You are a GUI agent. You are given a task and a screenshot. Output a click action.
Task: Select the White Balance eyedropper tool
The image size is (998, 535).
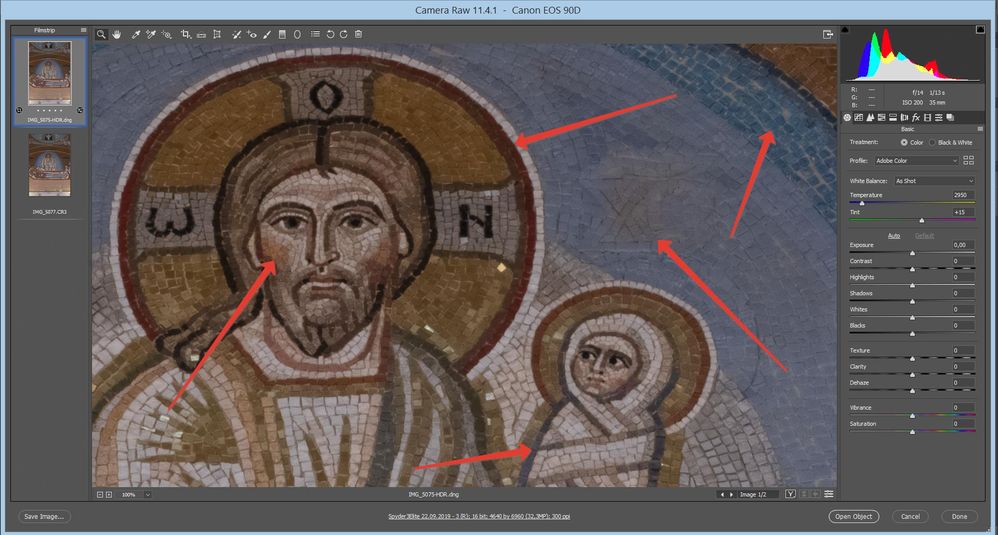[136, 34]
